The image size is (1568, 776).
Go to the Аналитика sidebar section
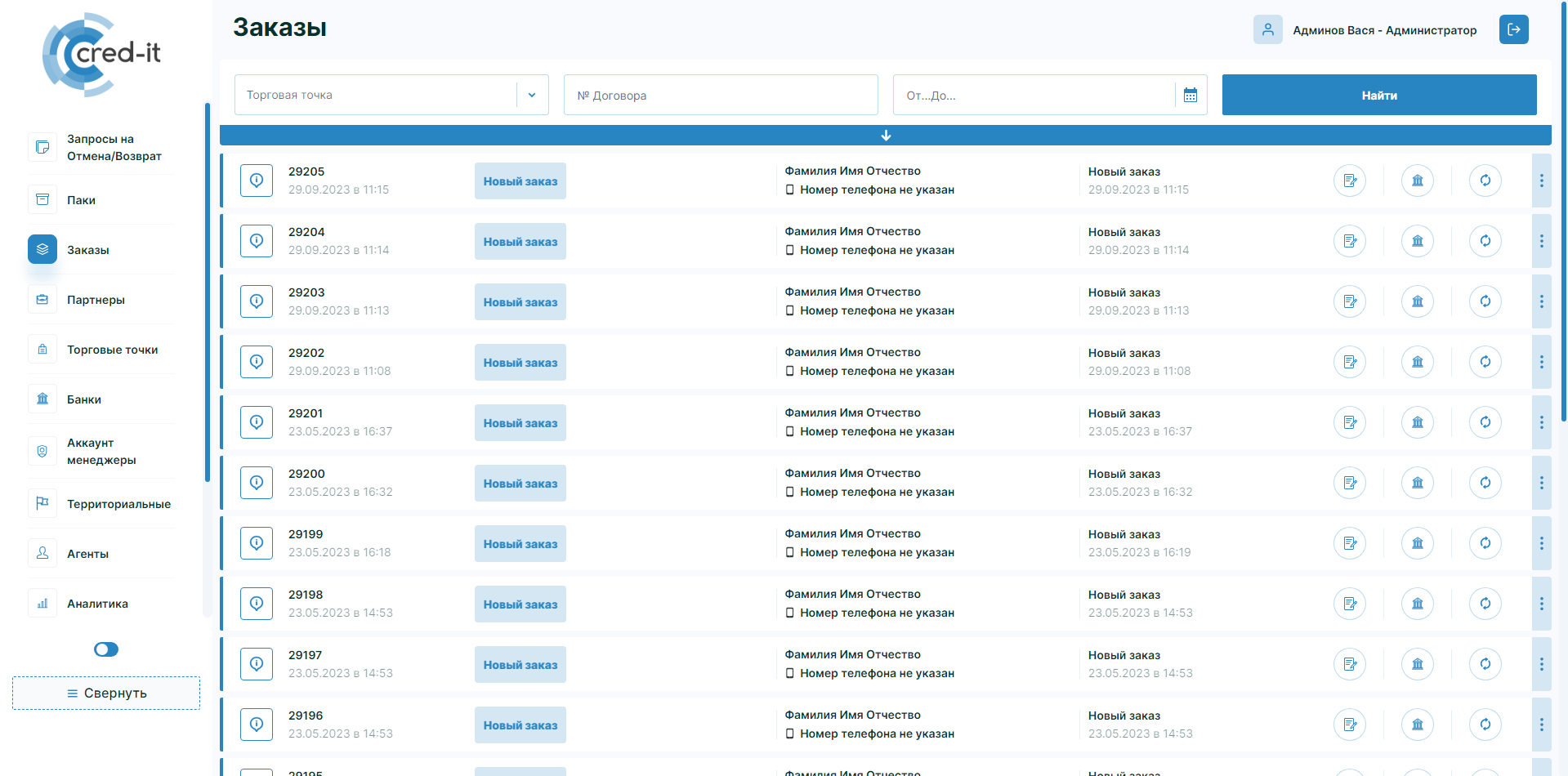tap(97, 604)
